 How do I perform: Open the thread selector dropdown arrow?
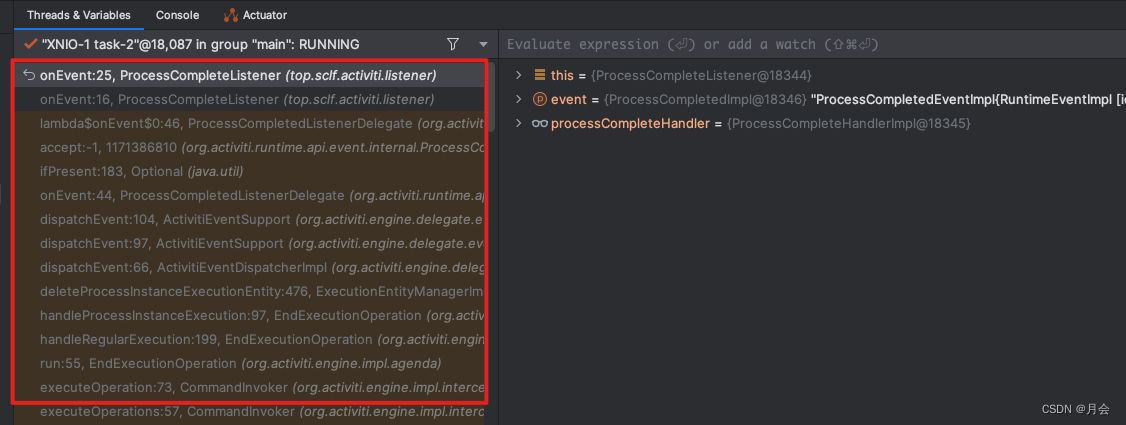click(484, 44)
